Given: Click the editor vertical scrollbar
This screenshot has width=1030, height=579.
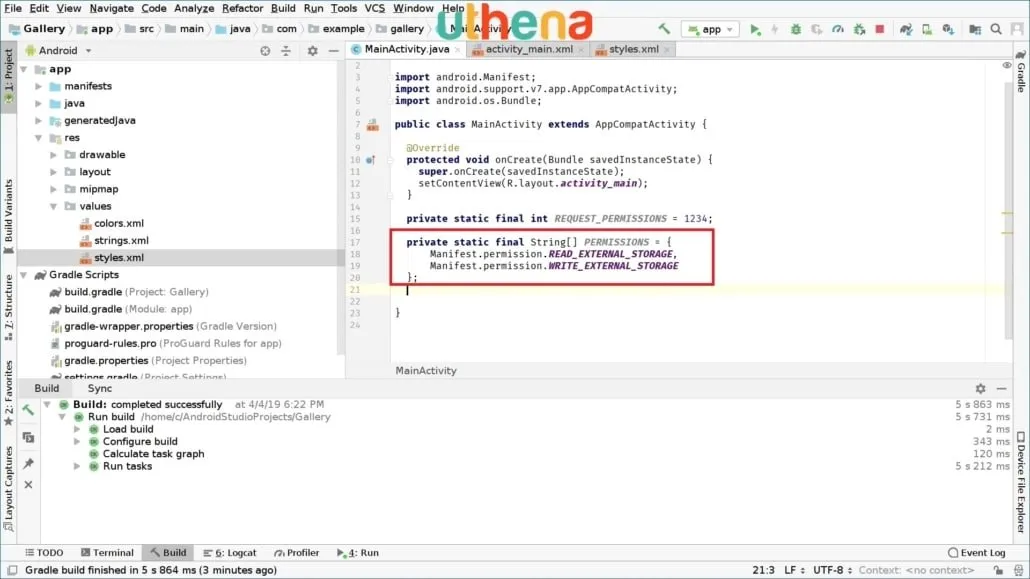Looking at the screenshot, I should tap(1008, 210).
